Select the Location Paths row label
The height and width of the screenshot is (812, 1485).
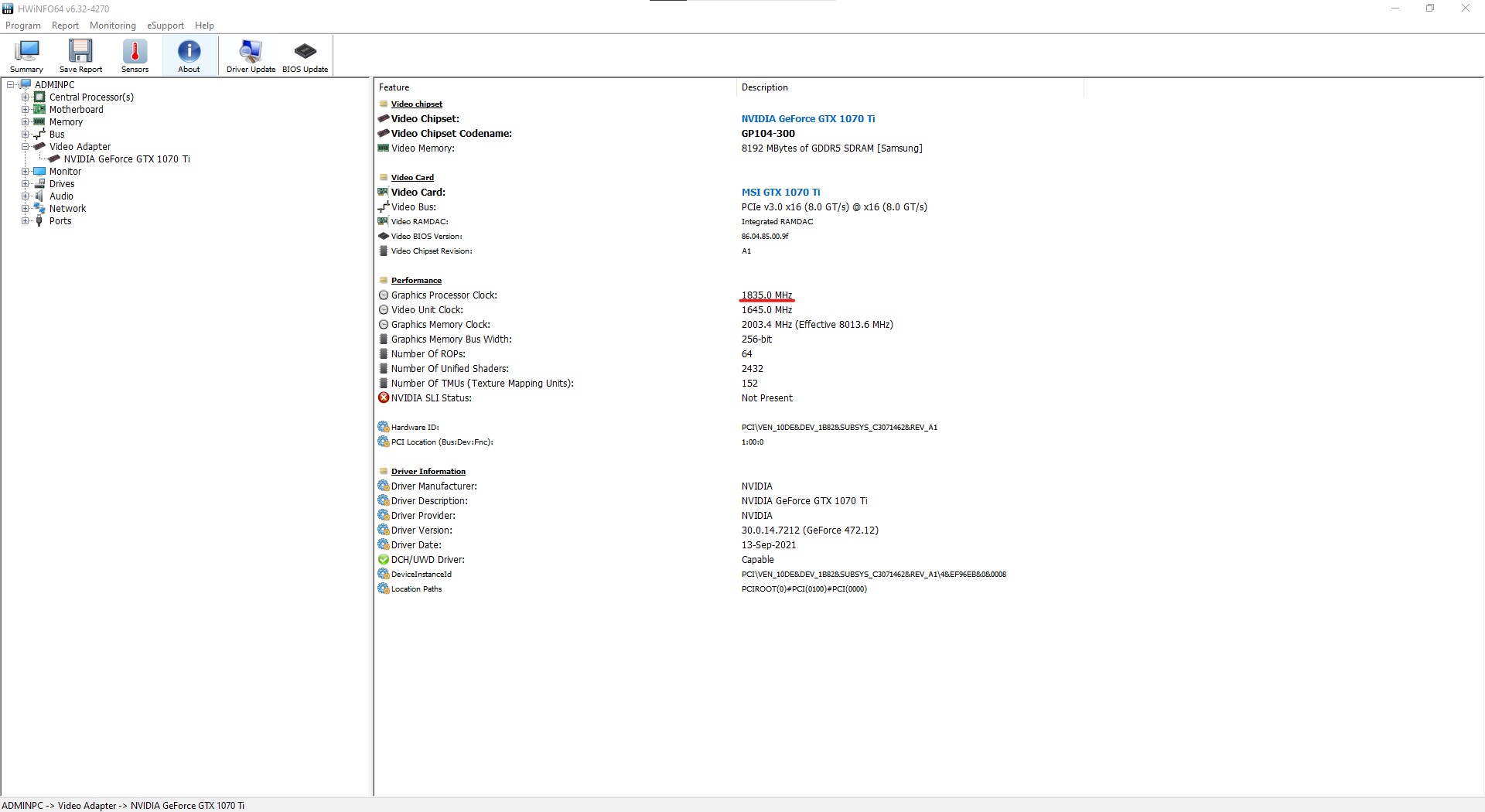416,589
